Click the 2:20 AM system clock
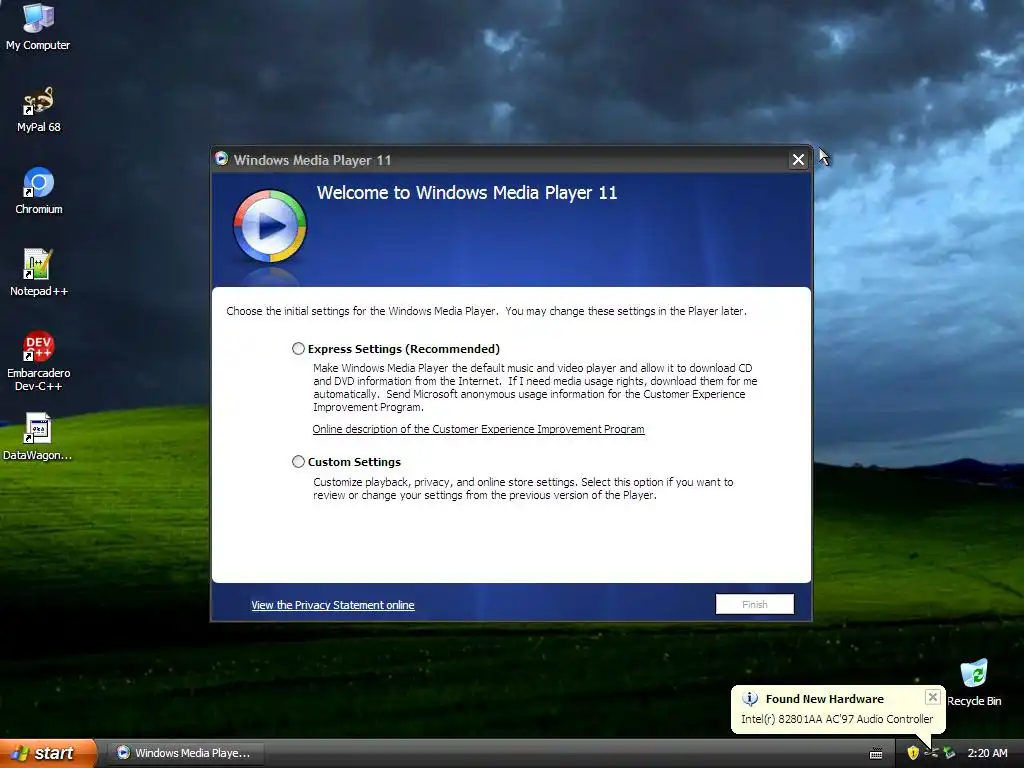 [x=987, y=753]
